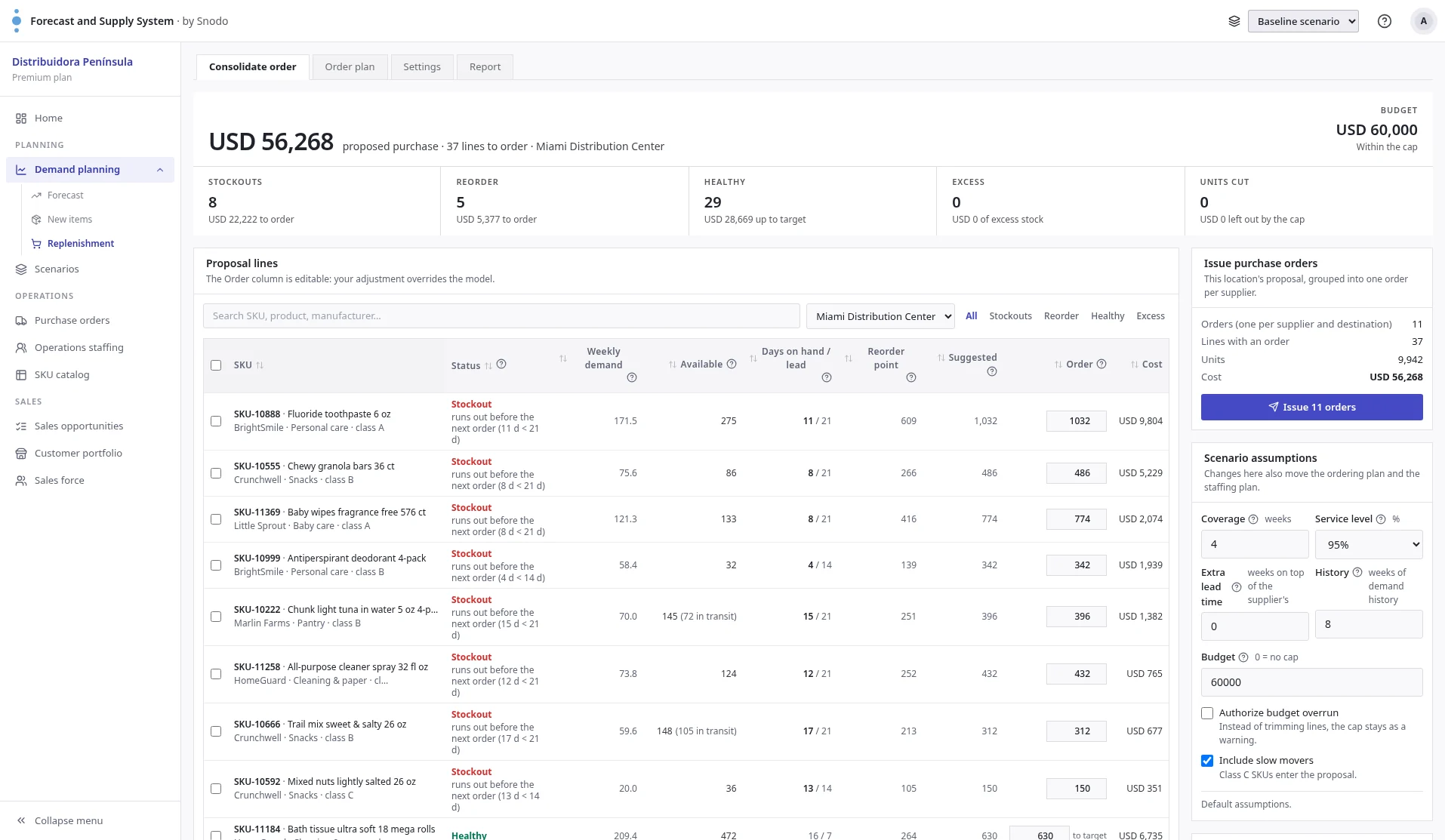Open the help question mark icon

pos(1385,21)
